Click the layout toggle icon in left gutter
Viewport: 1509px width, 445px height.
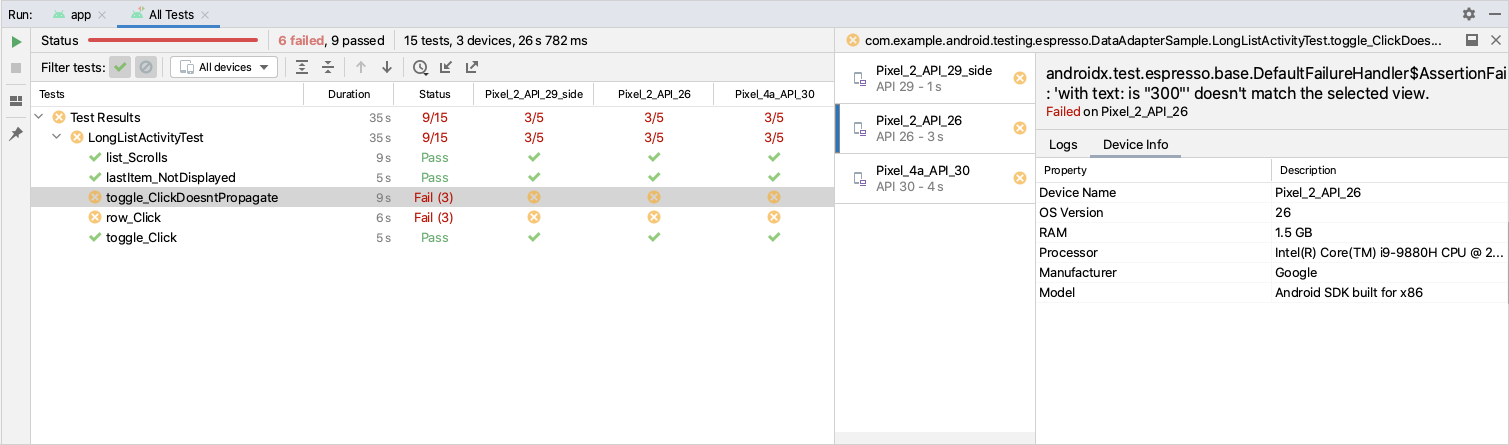click(x=16, y=101)
